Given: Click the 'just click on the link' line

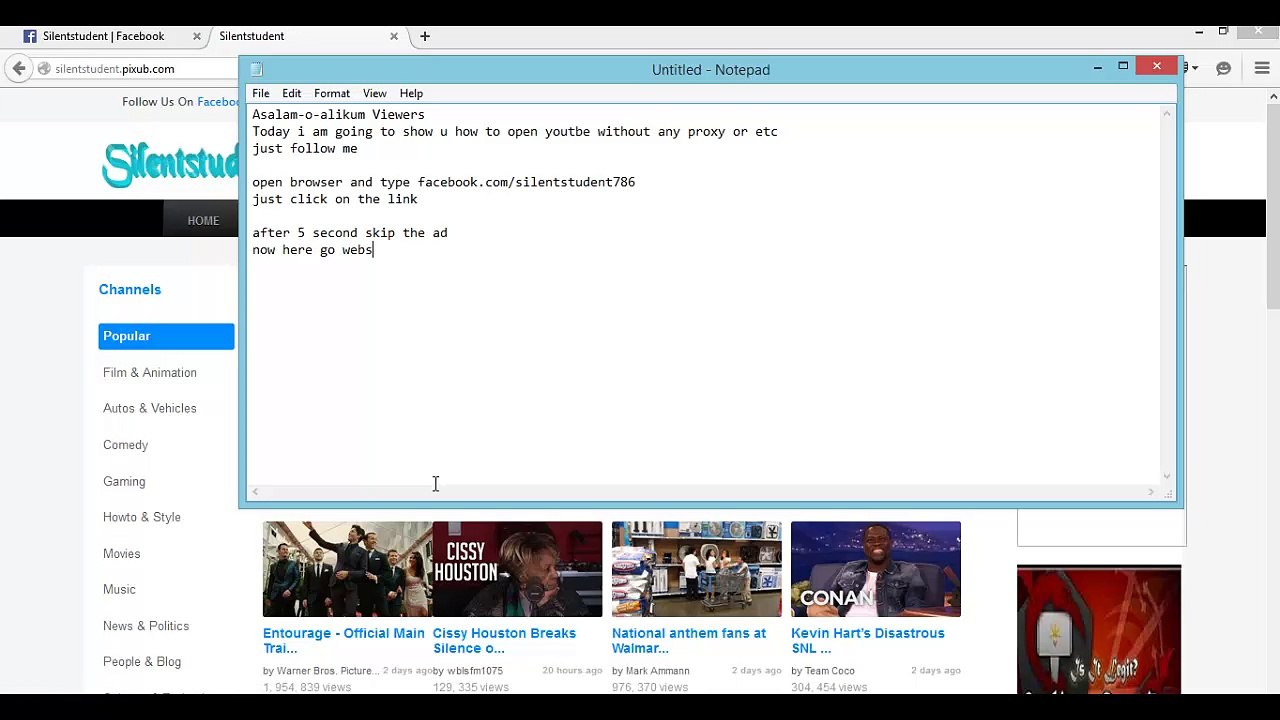Looking at the screenshot, I should (x=335, y=199).
